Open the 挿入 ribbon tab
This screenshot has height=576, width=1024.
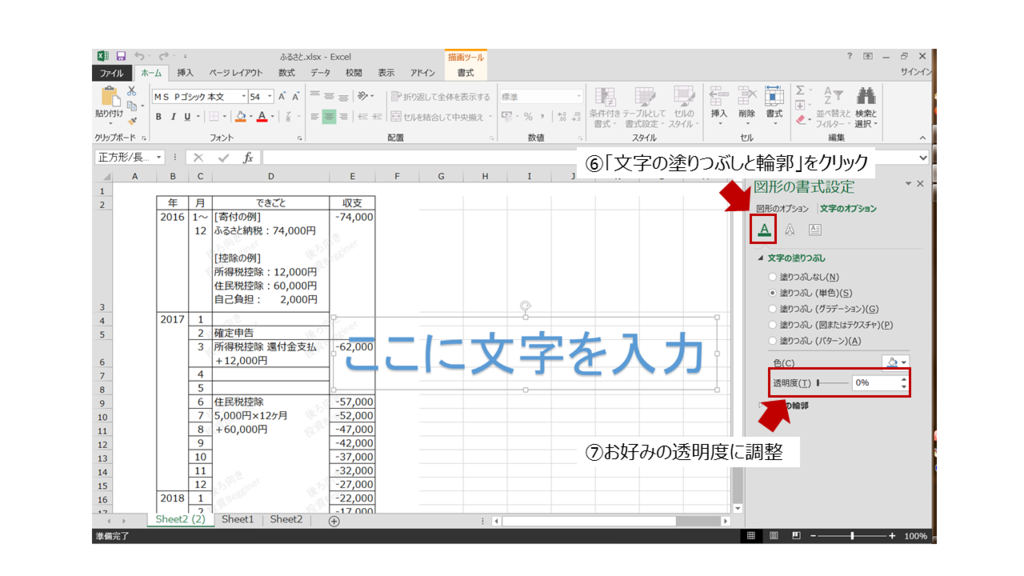point(185,73)
